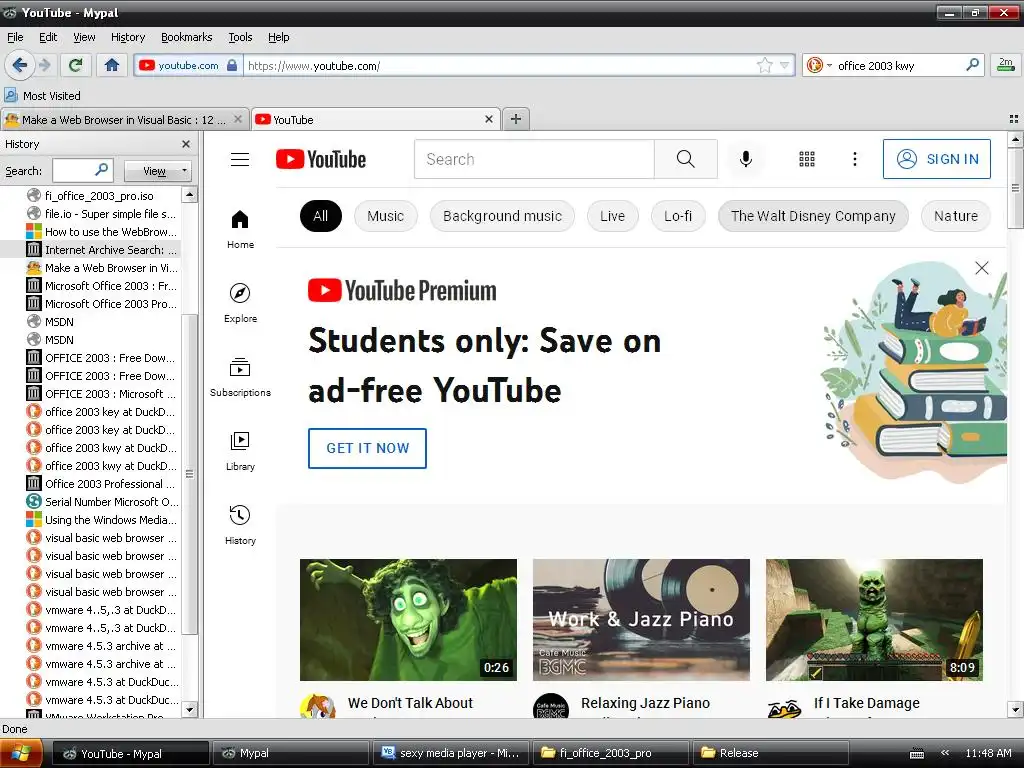Open the DuckDuckGo search engine selector
The height and width of the screenshot is (768, 1024).
(820, 65)
